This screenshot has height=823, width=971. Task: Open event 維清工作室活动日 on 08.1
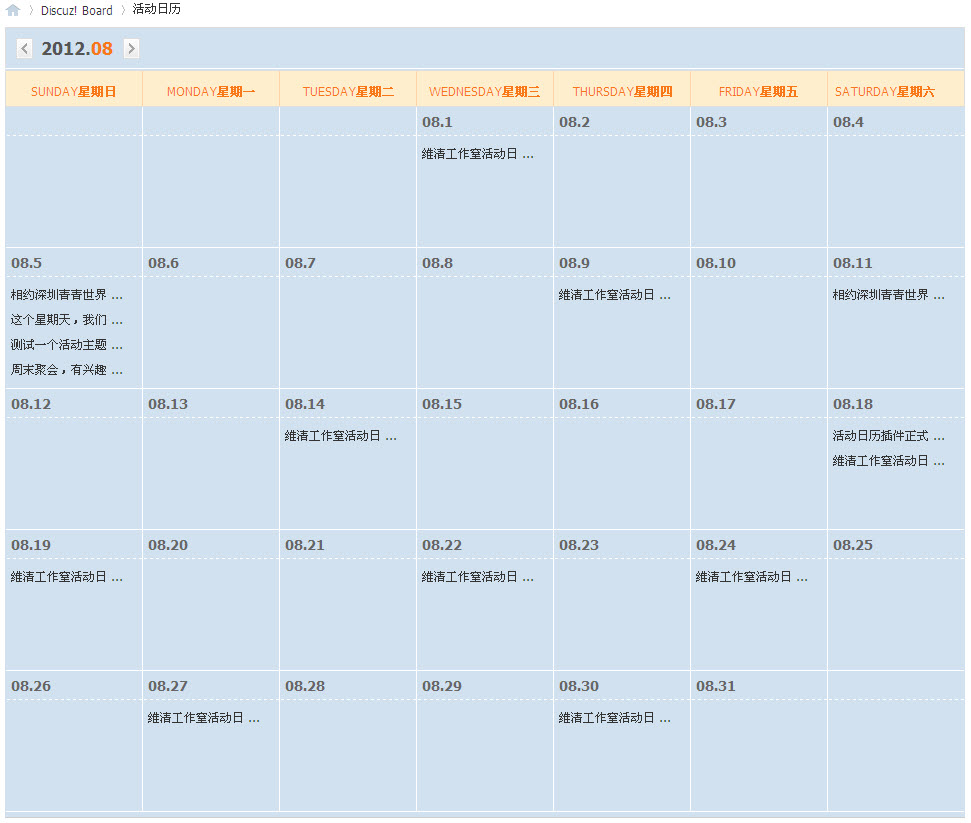[x=477, y=154]
